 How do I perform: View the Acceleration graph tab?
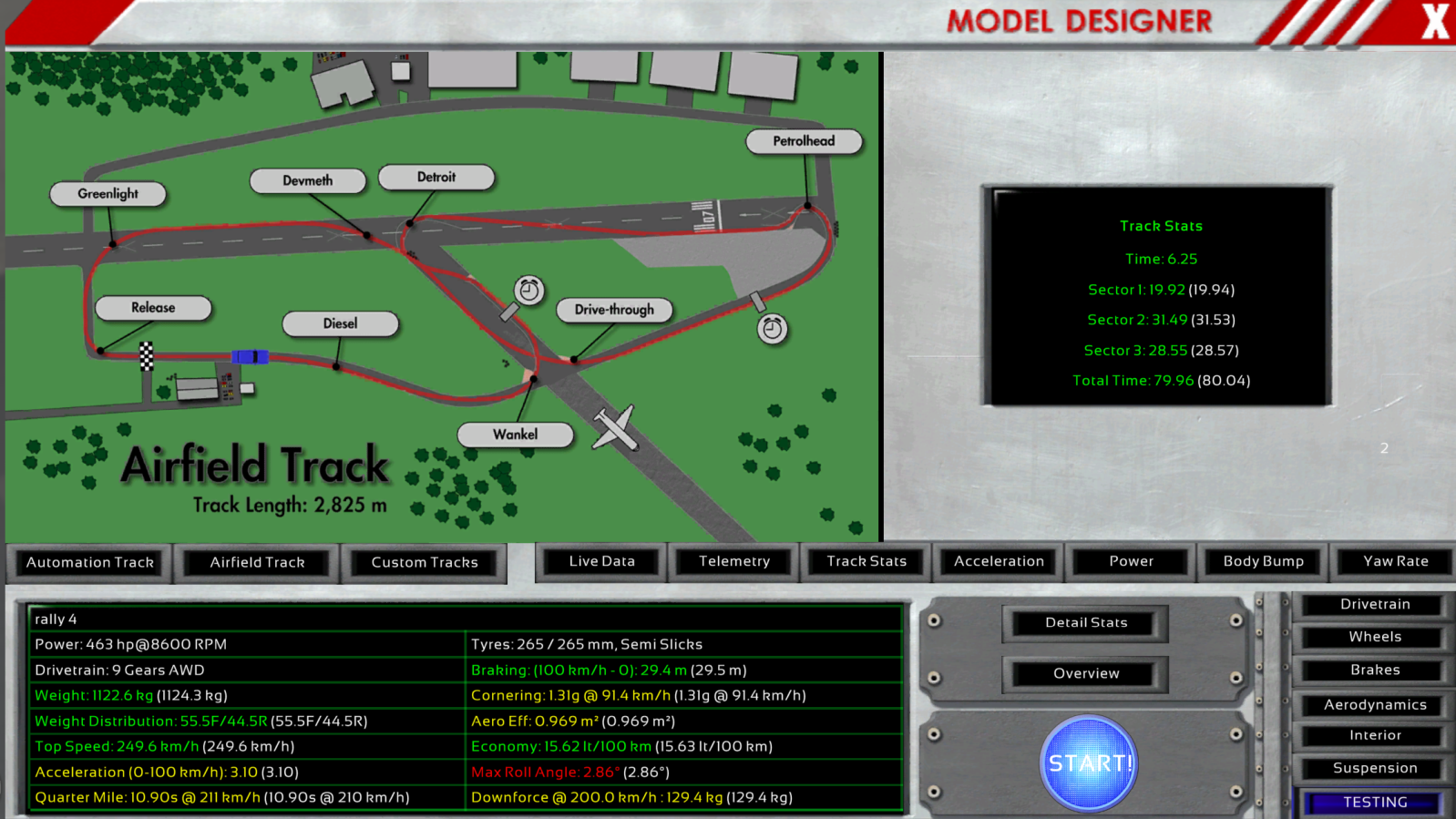tap(998, 562)
